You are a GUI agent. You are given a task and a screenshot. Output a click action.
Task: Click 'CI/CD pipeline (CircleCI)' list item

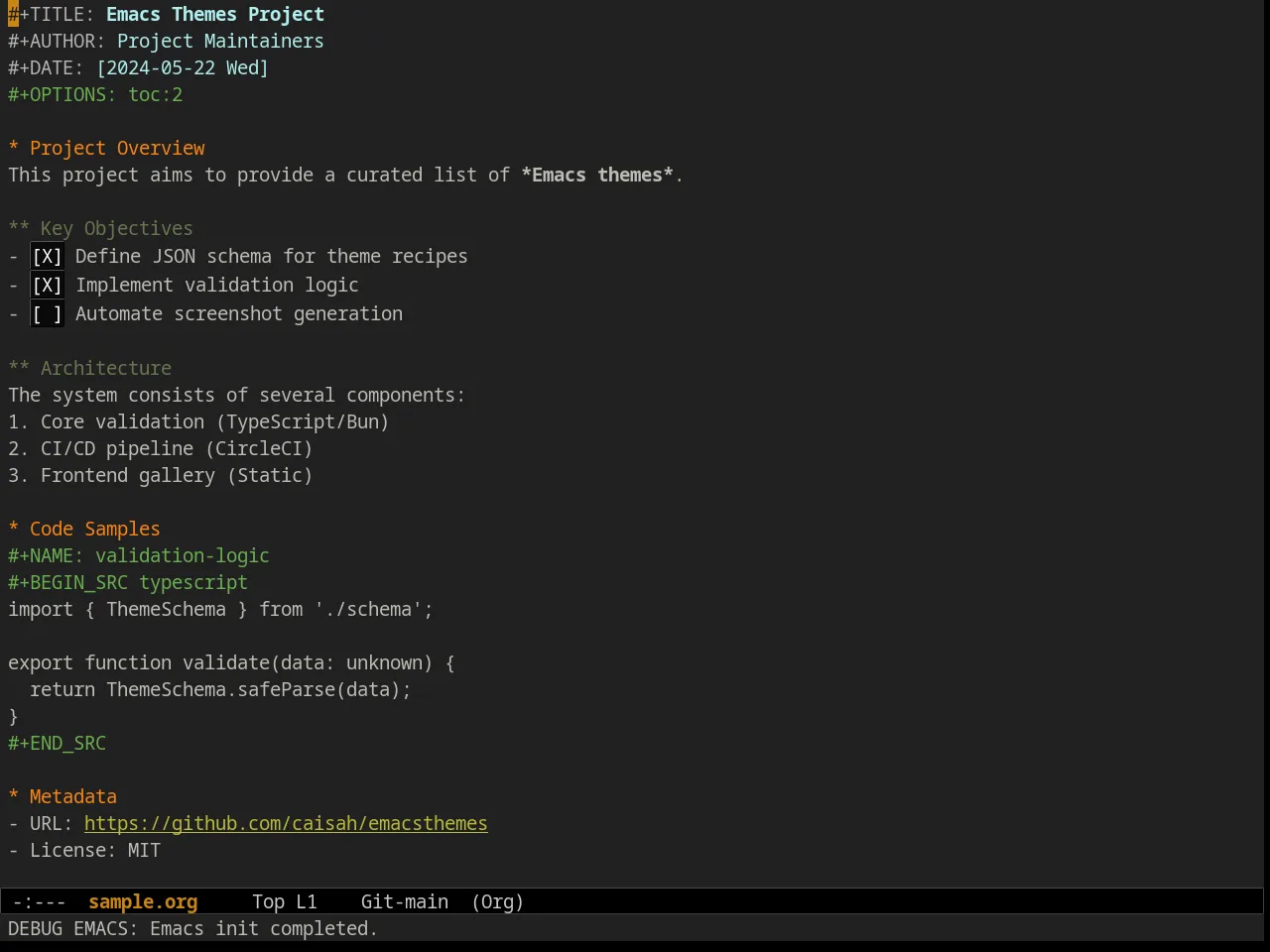[x=161, y=448]
